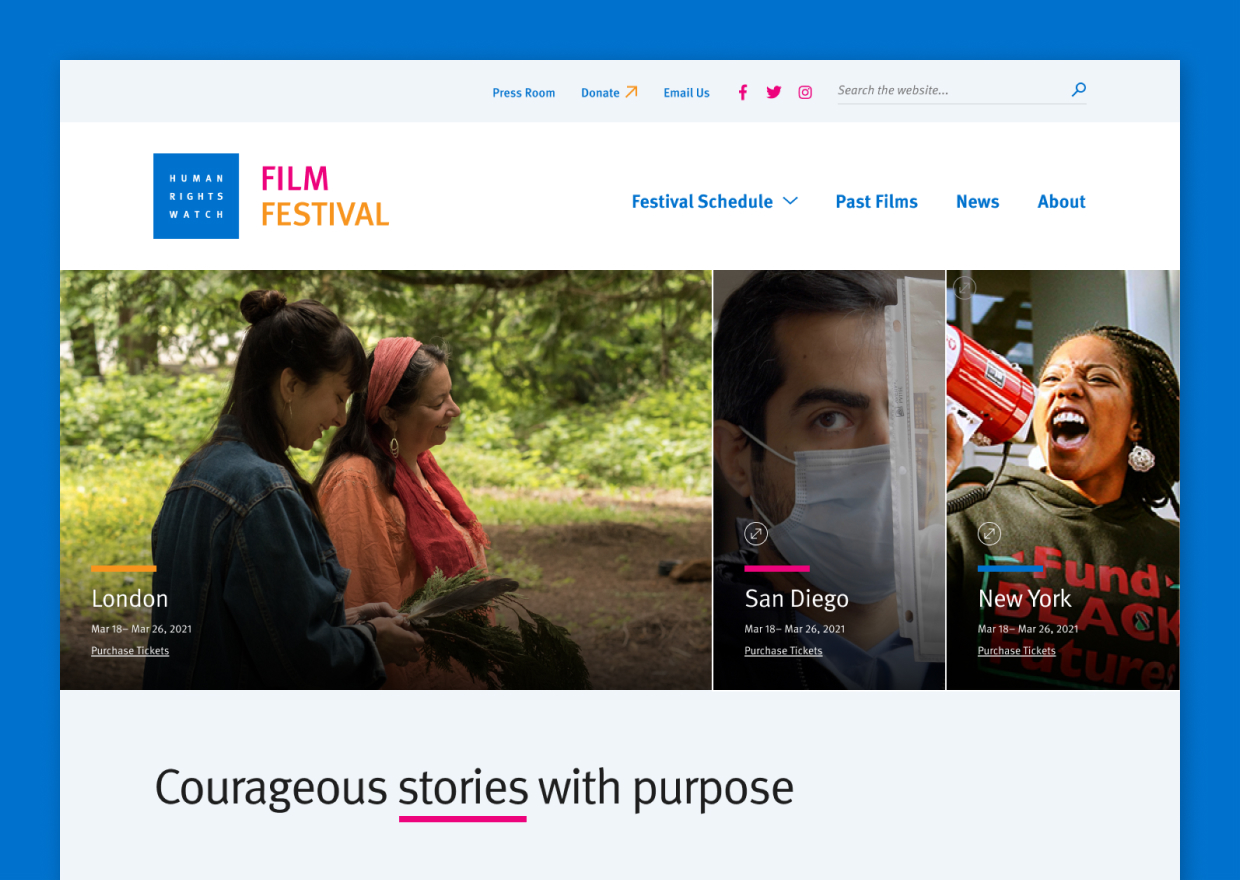
Task: Open the News section
Action: [x=977, y=202]
